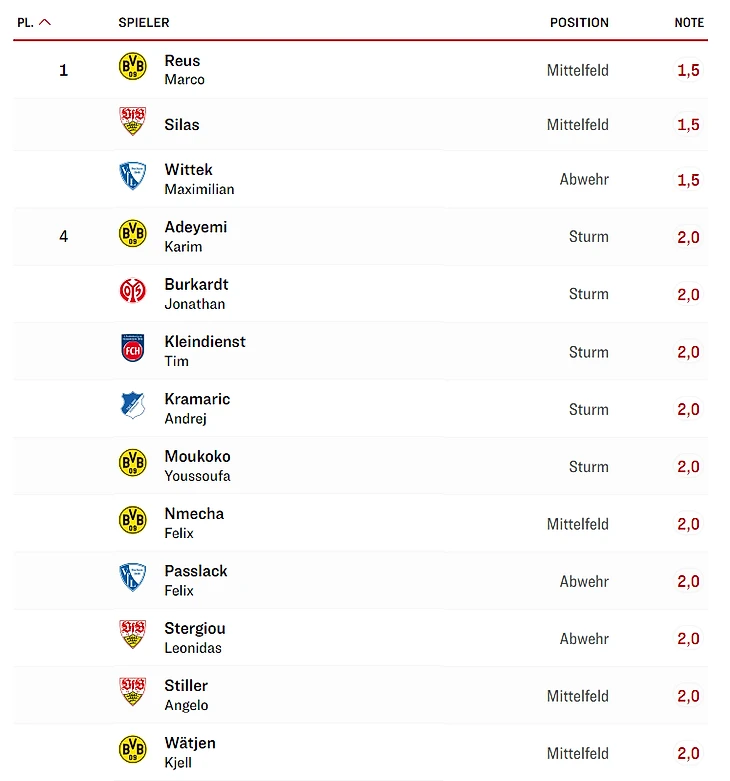
Task: Open Felix Nmecha player link
Action: point(194,523)
